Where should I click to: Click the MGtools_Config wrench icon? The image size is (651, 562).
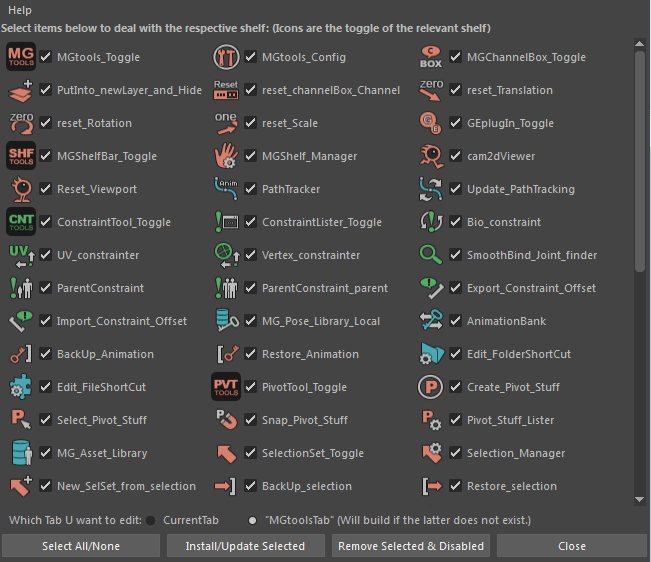click(x=226, y=57)
